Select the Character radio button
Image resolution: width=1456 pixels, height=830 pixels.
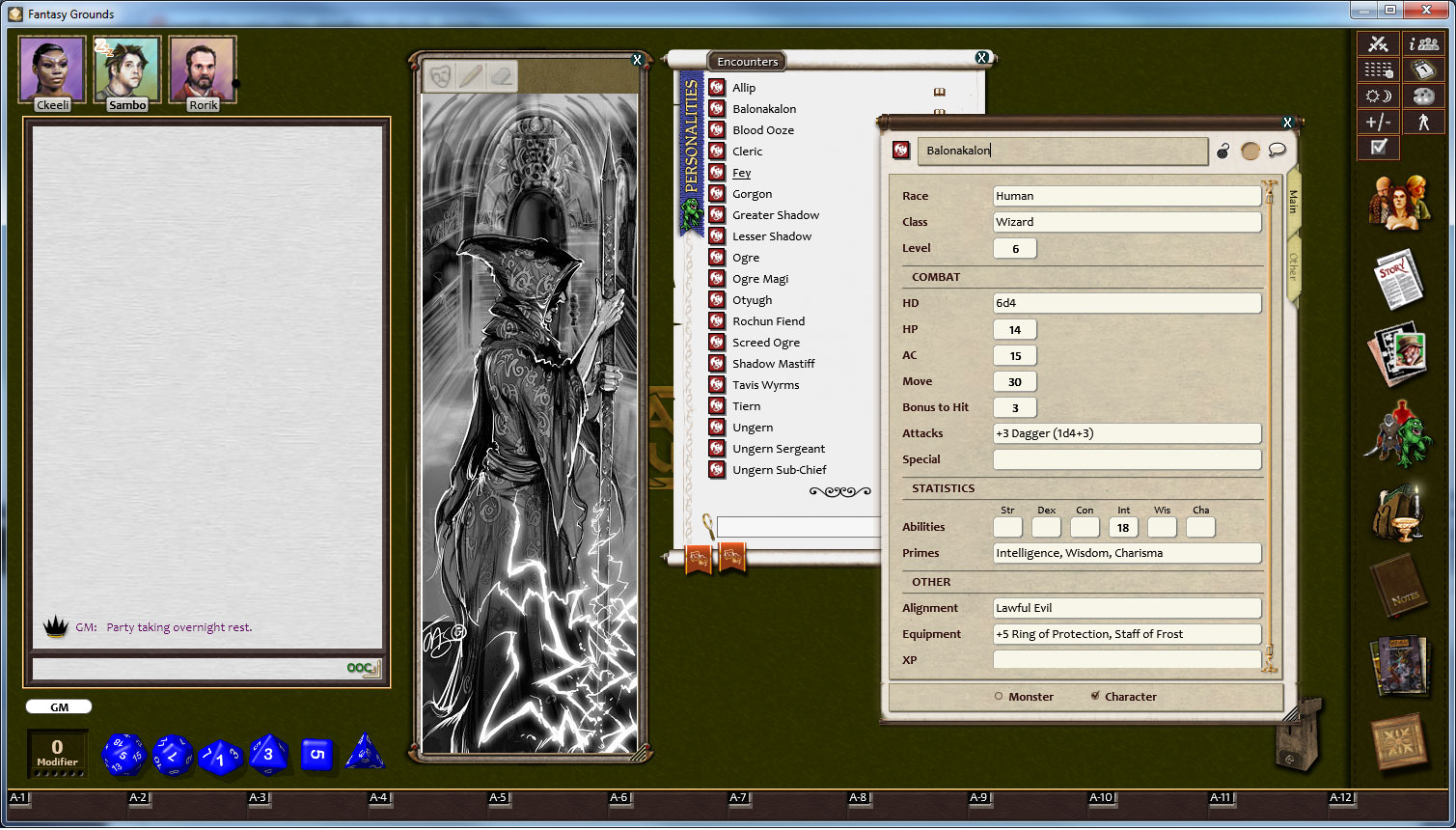(x=1095, y=696)
